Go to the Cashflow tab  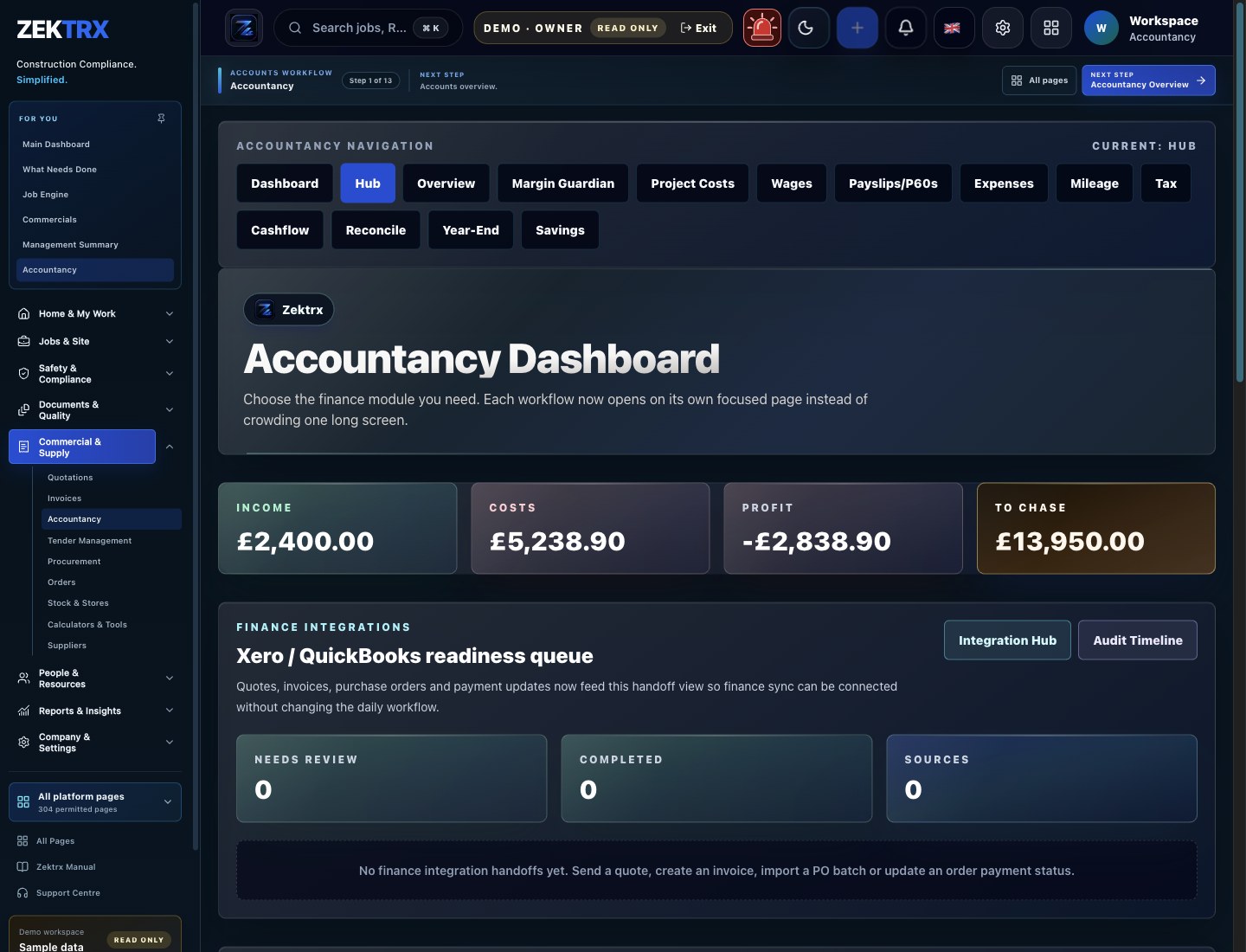pos(280,230)
